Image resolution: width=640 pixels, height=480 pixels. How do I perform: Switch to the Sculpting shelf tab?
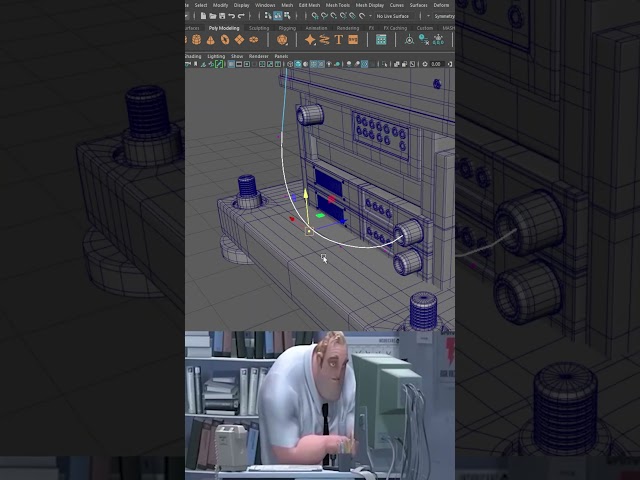click(x=259, y=28)
